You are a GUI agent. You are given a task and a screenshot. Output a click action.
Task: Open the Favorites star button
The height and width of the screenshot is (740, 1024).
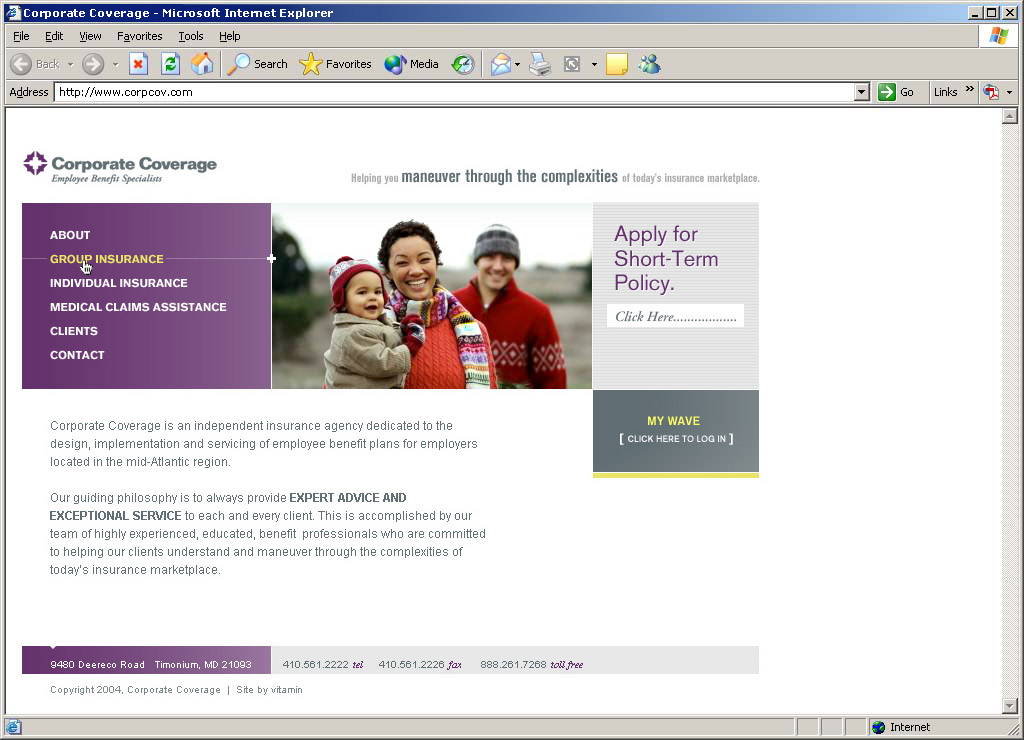tap(336, 64)
